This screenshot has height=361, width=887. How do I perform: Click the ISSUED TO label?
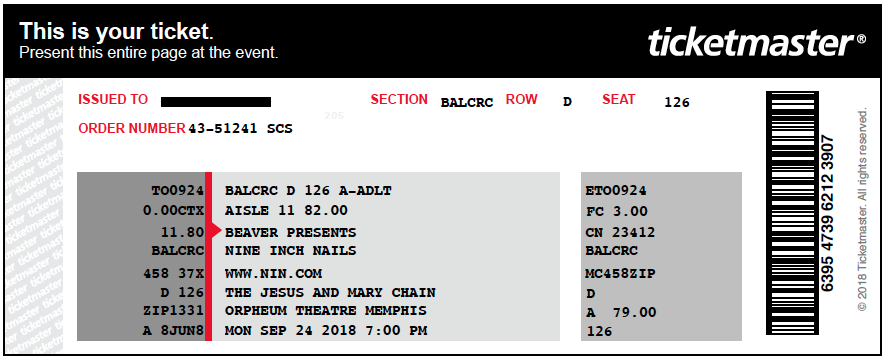pos(113,100)
